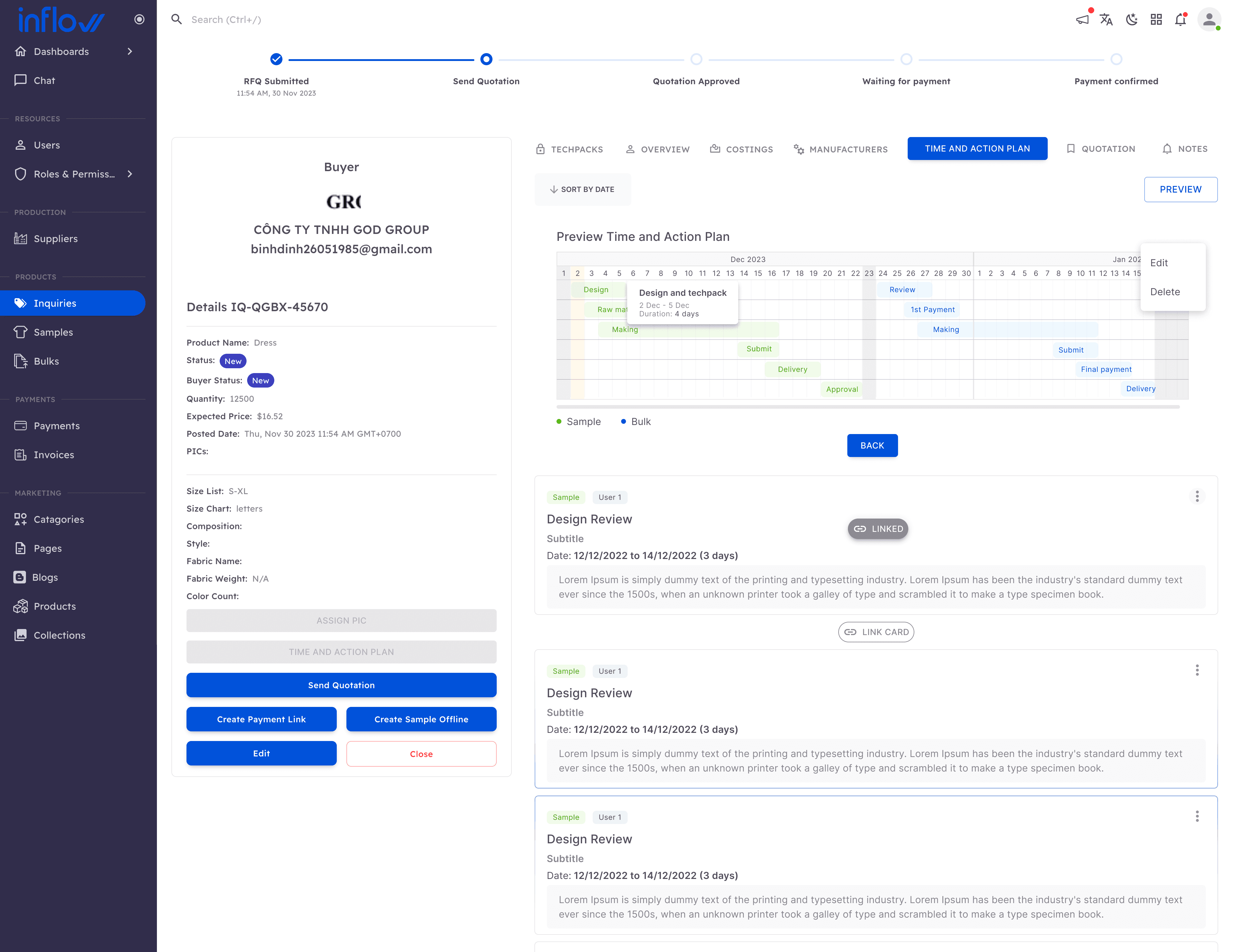Click the search magnifier icon
The height and width of the screenshot is (952, 1236).
(x=177, y=19)
